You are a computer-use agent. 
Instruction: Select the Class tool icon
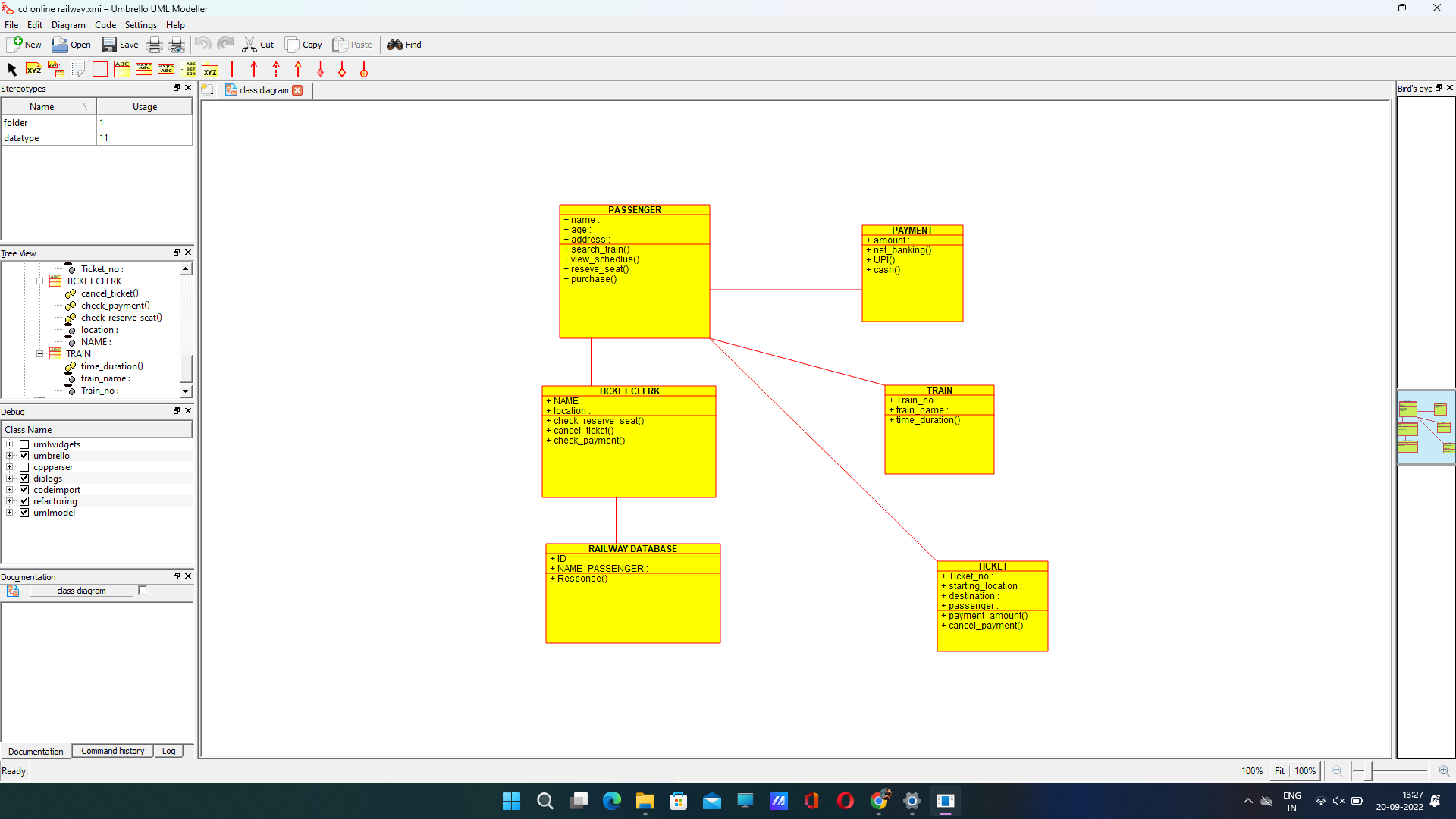[x=121, y=70]
